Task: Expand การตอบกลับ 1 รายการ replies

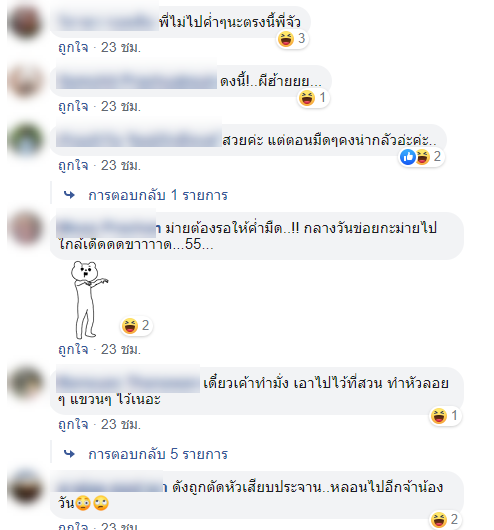Action: pyautogui.click(x=158, y=195)
